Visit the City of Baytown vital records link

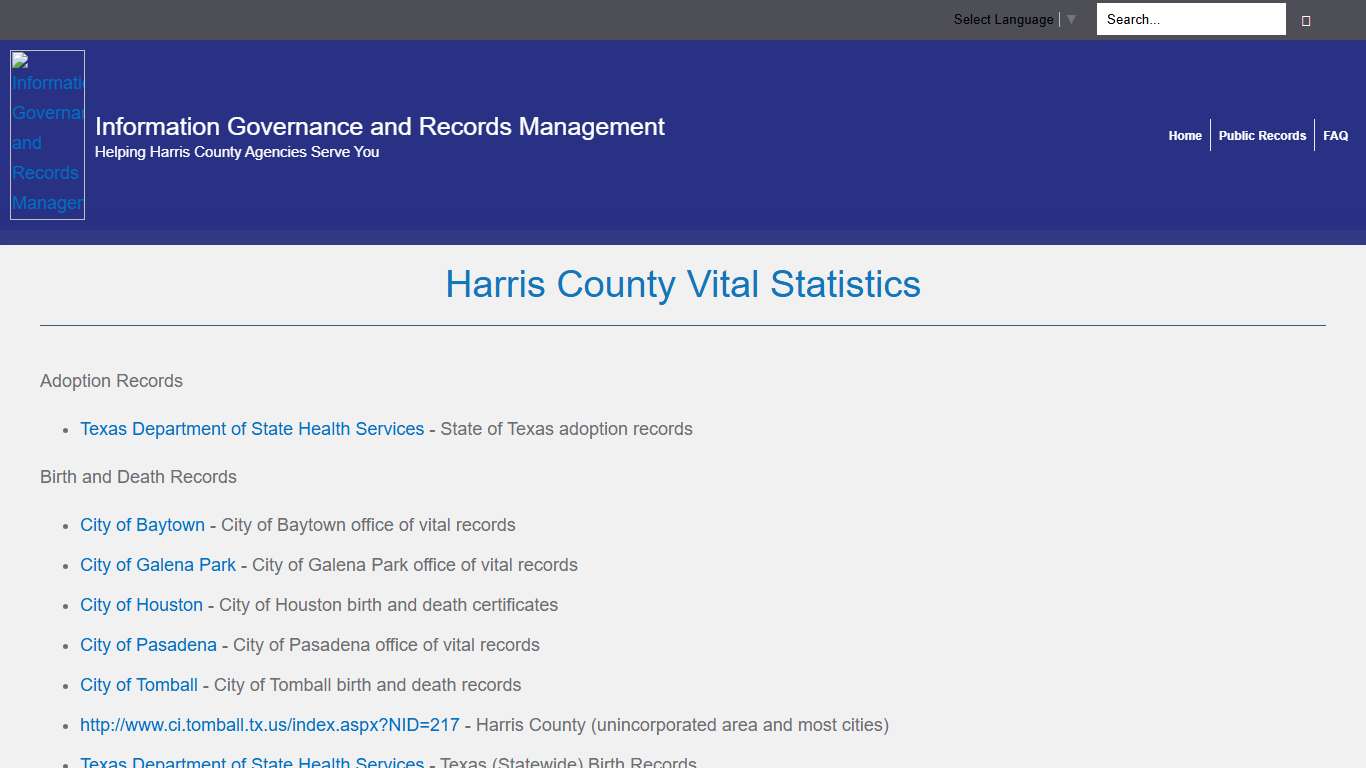pos(142,525)
